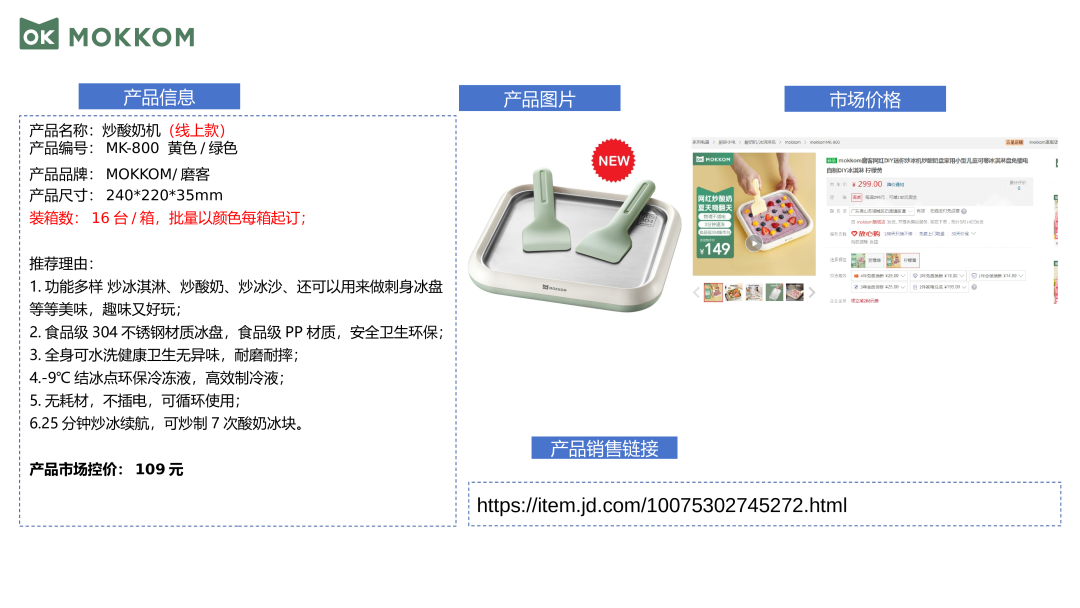This screenshot has width=1080, height=608.
Task: Click the help icon beside the delivery region
Action: (x=964, y=211)
